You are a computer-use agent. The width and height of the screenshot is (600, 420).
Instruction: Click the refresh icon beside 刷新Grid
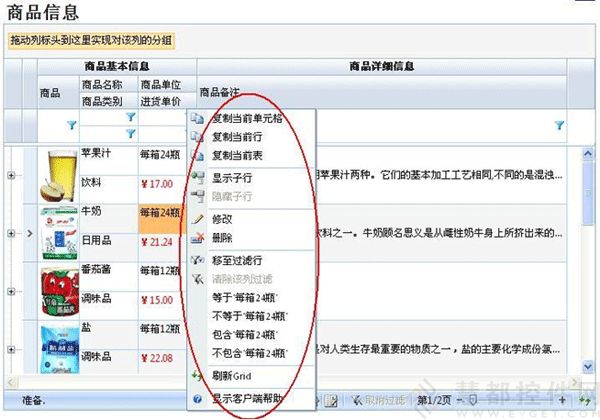click(x=196, y=375)
